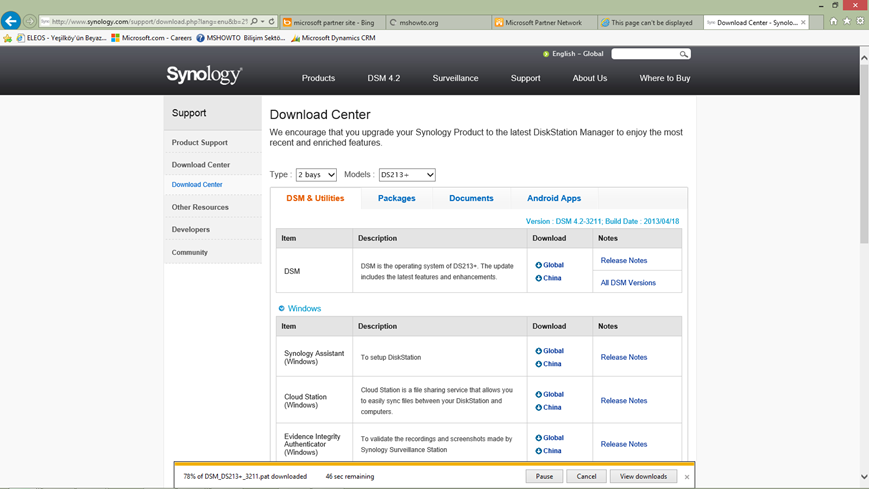This screenshot has width=869, height=489.
Task: Click the page vertical scrollbar thumb
Action: (863, 152)
